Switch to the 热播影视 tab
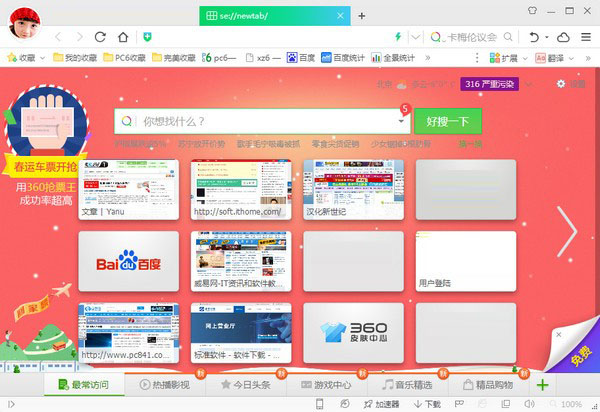 pyautogui.click(x=165, y=384)
